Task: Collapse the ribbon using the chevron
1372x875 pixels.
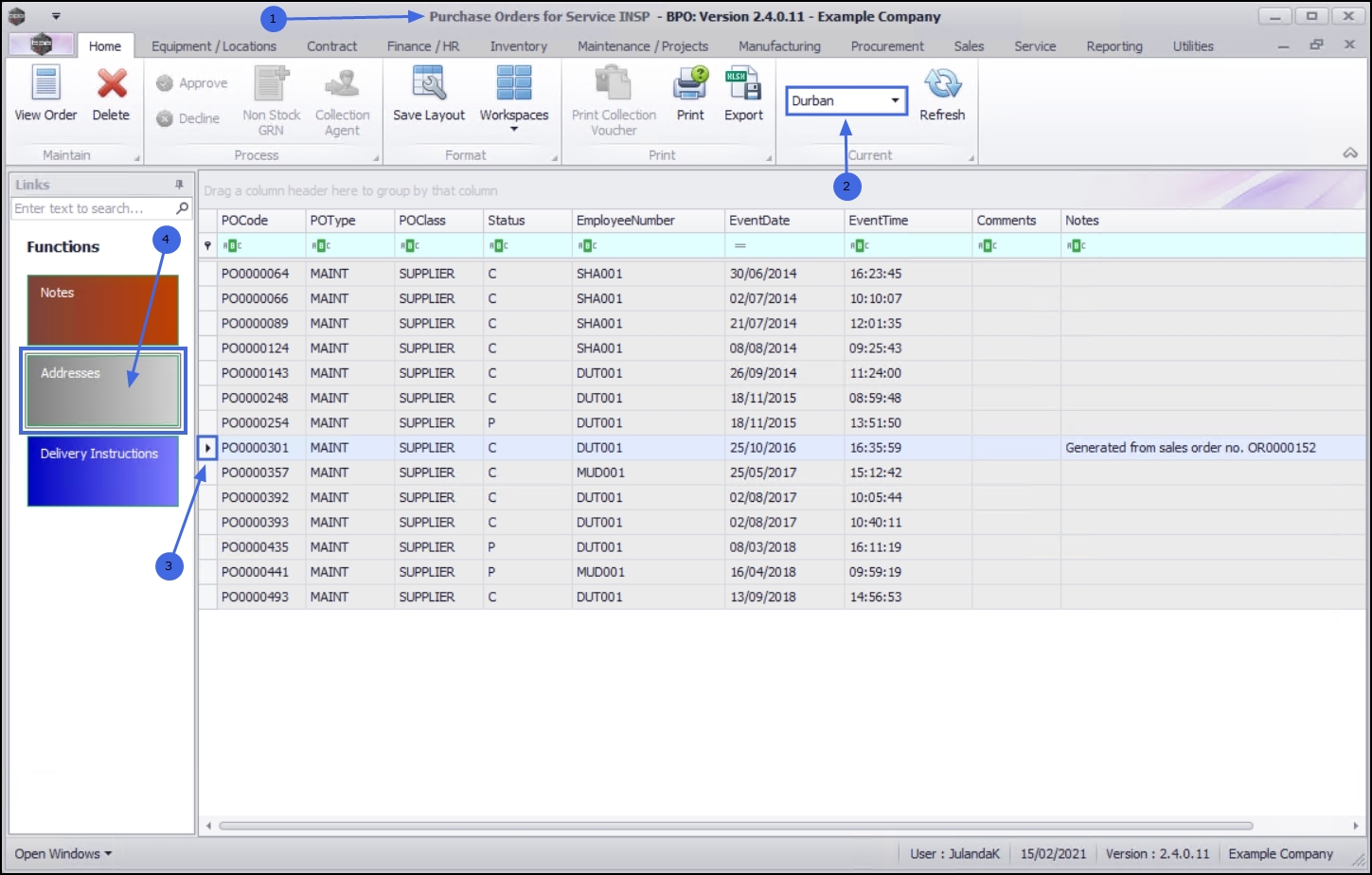Action: (1350, 153)
